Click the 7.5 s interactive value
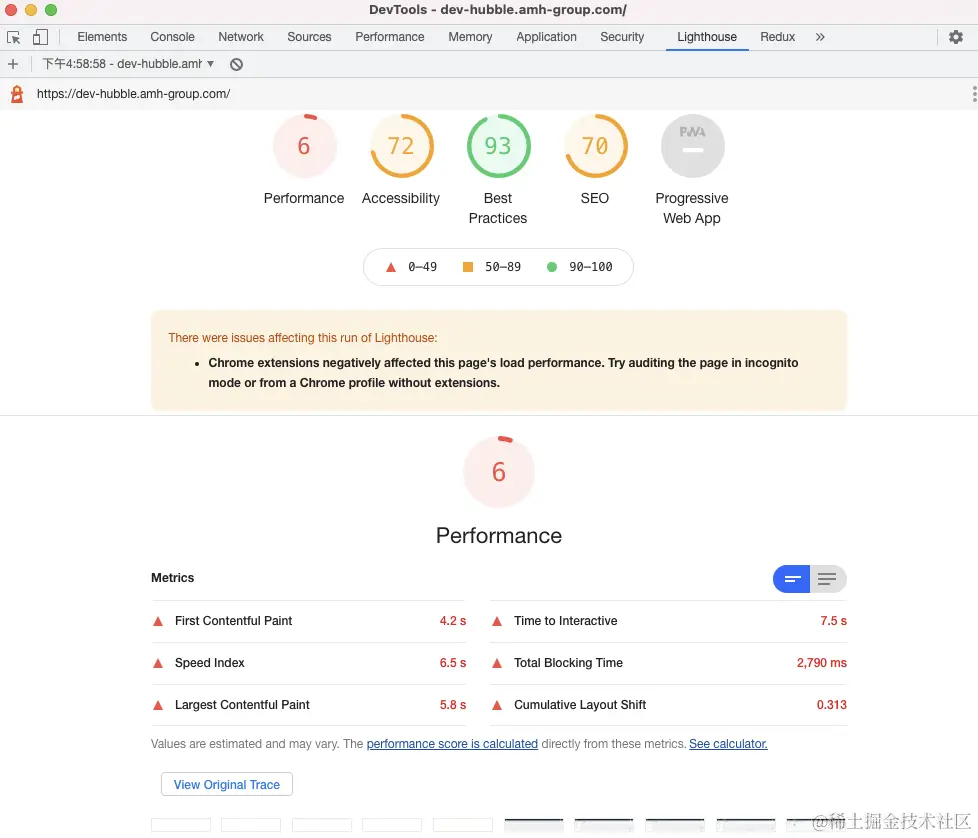 [833, 621]
